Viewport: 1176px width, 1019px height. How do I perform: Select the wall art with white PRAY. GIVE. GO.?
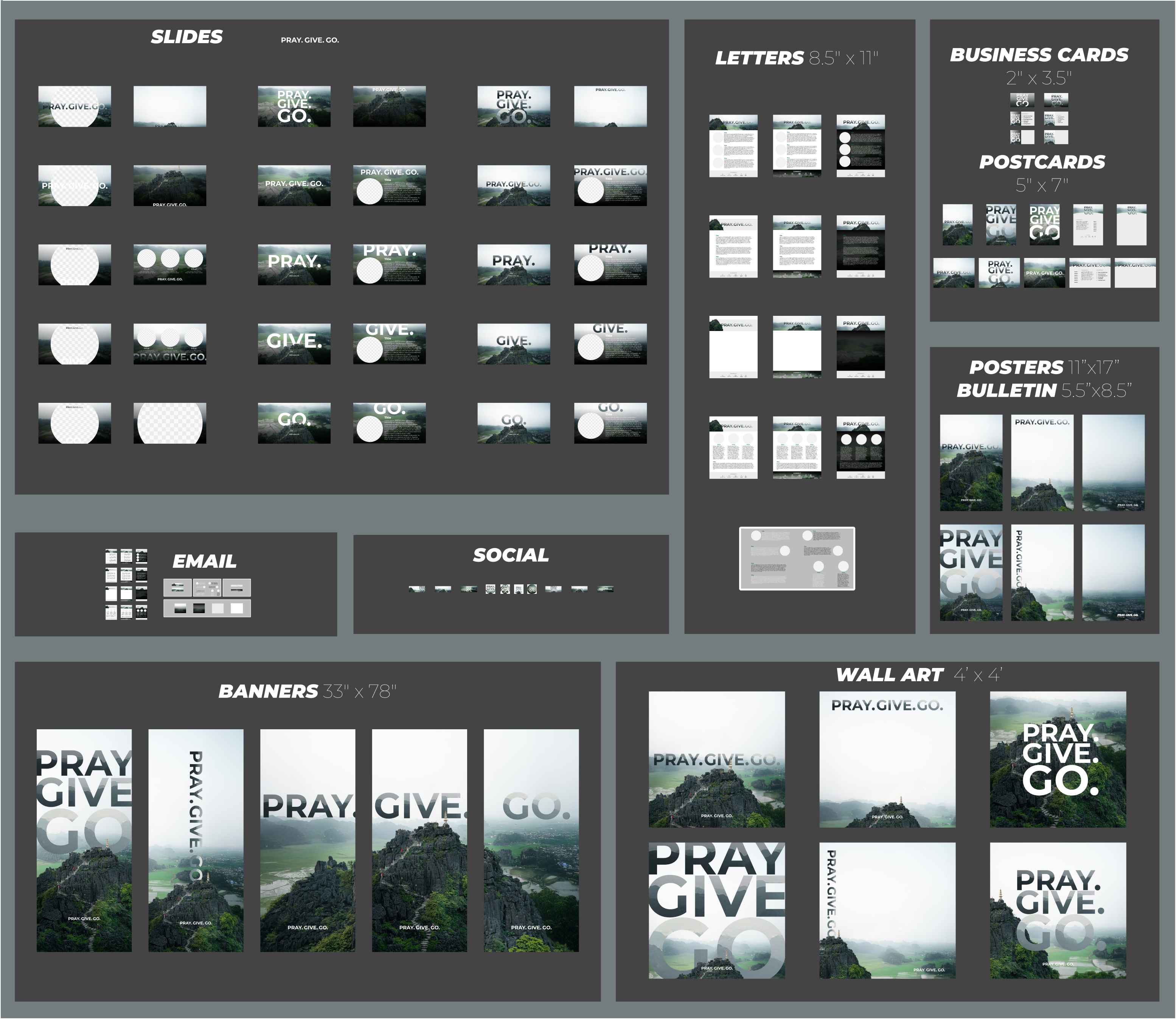coord(1057,759)
